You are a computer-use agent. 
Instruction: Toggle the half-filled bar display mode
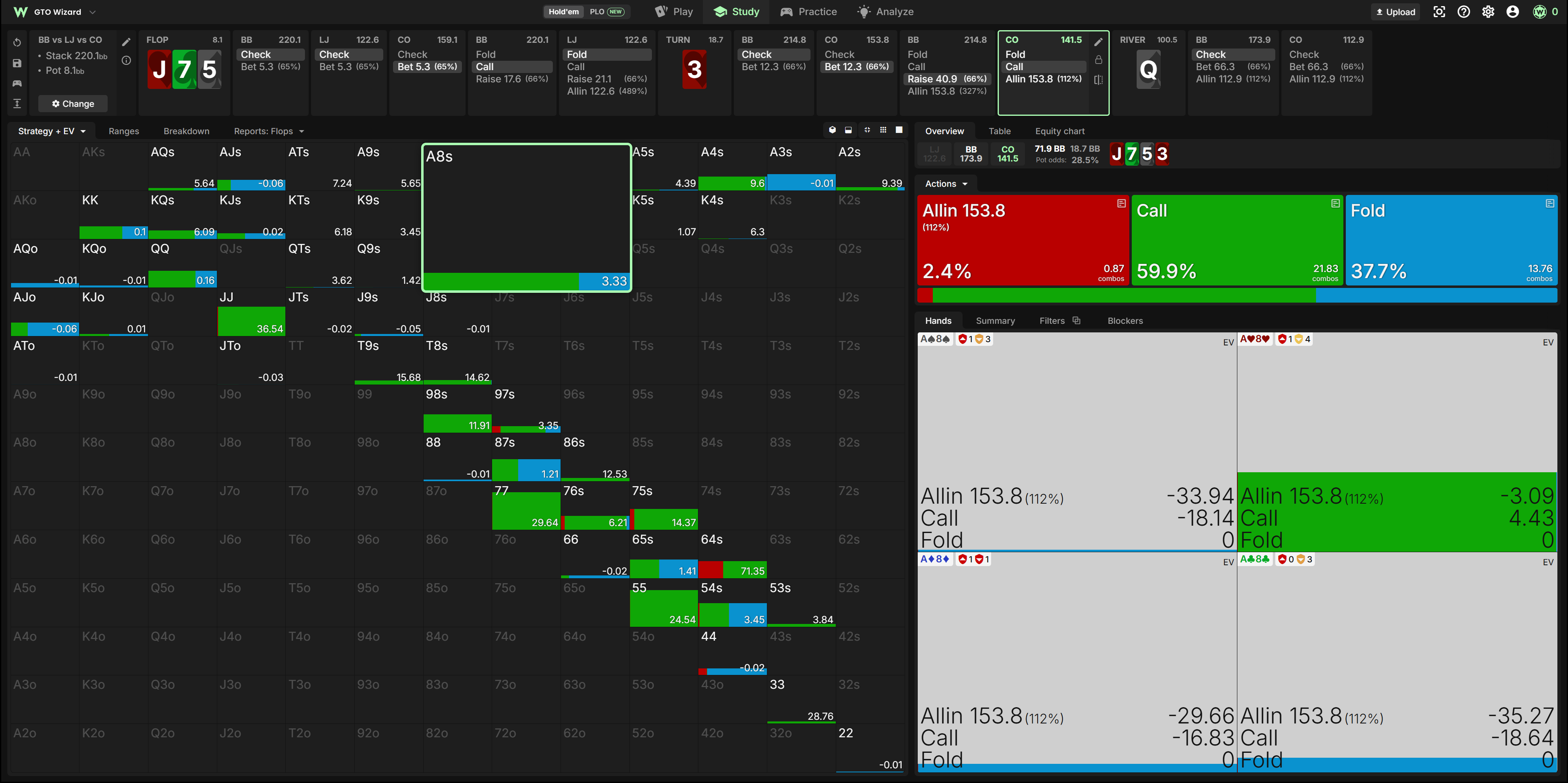coord(848,130)
